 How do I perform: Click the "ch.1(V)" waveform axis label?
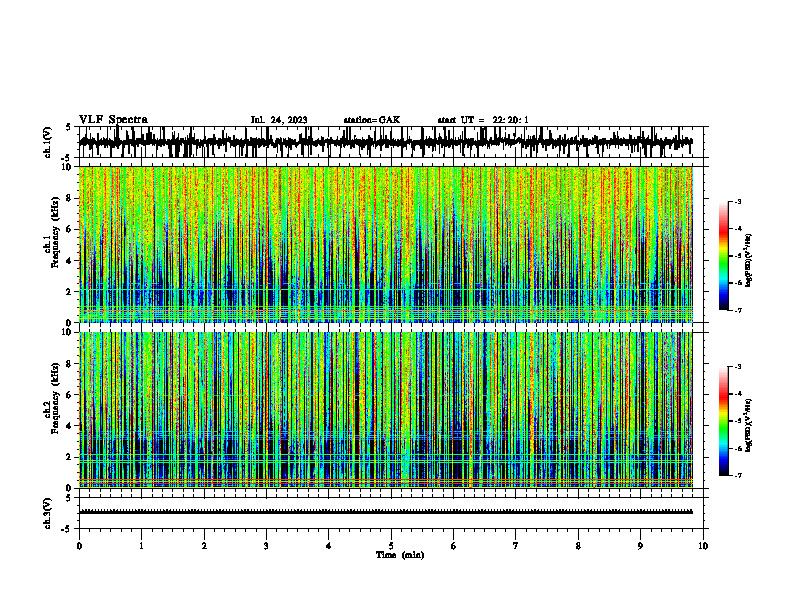coord(48,142)
